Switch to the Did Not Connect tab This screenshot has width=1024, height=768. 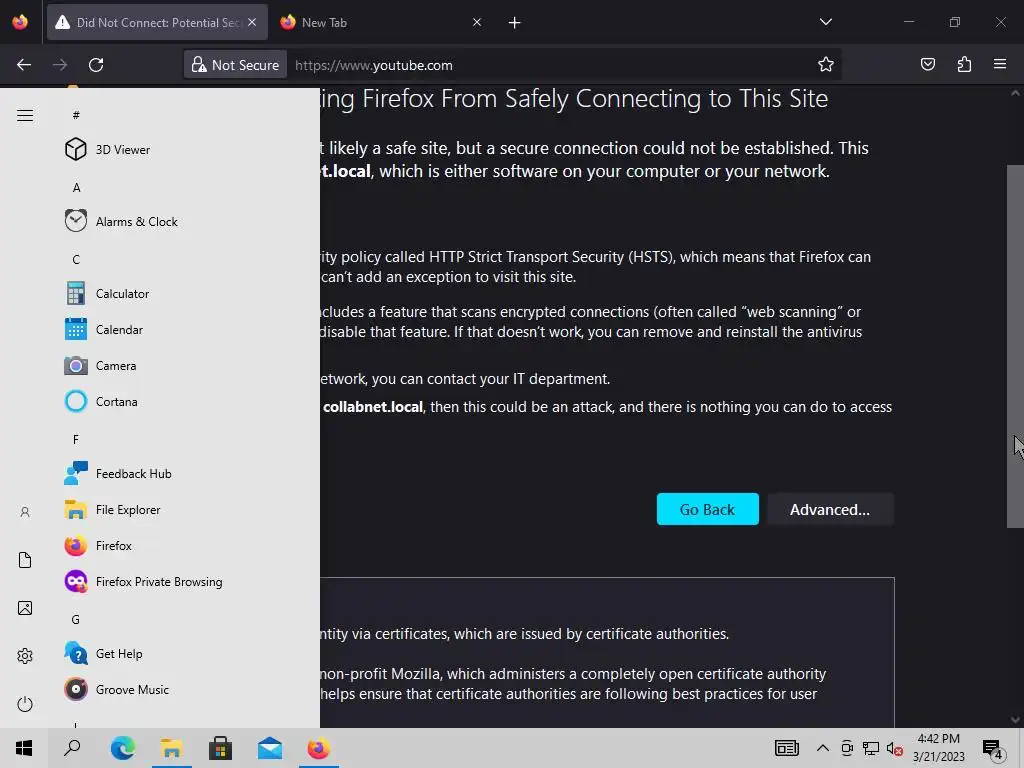click(157, 23)
